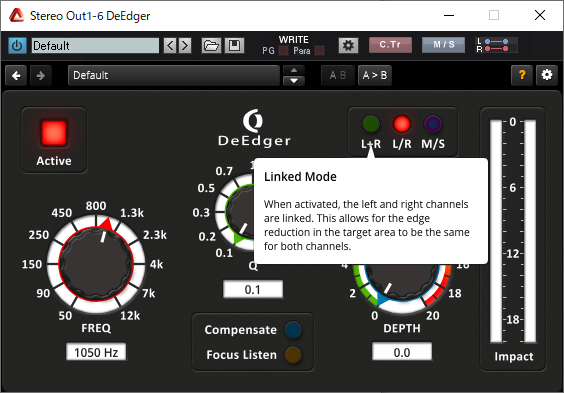The height and width of the screenshot is (393, 564).
Task: Click the Default preset name field in host bar
Action: (x=95, y=46)
